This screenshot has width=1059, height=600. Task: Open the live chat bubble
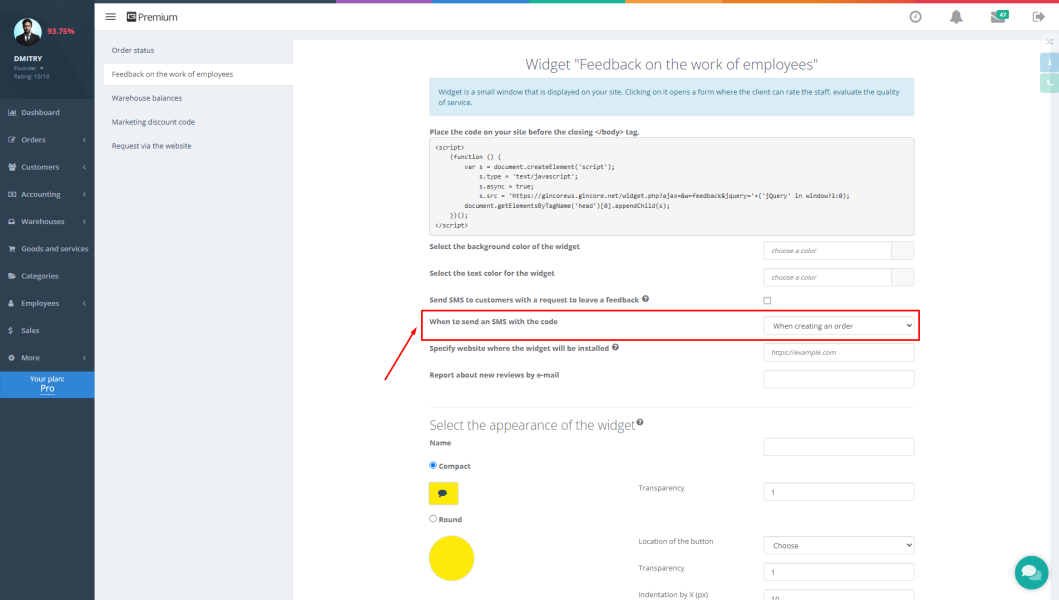point(1030,572)
